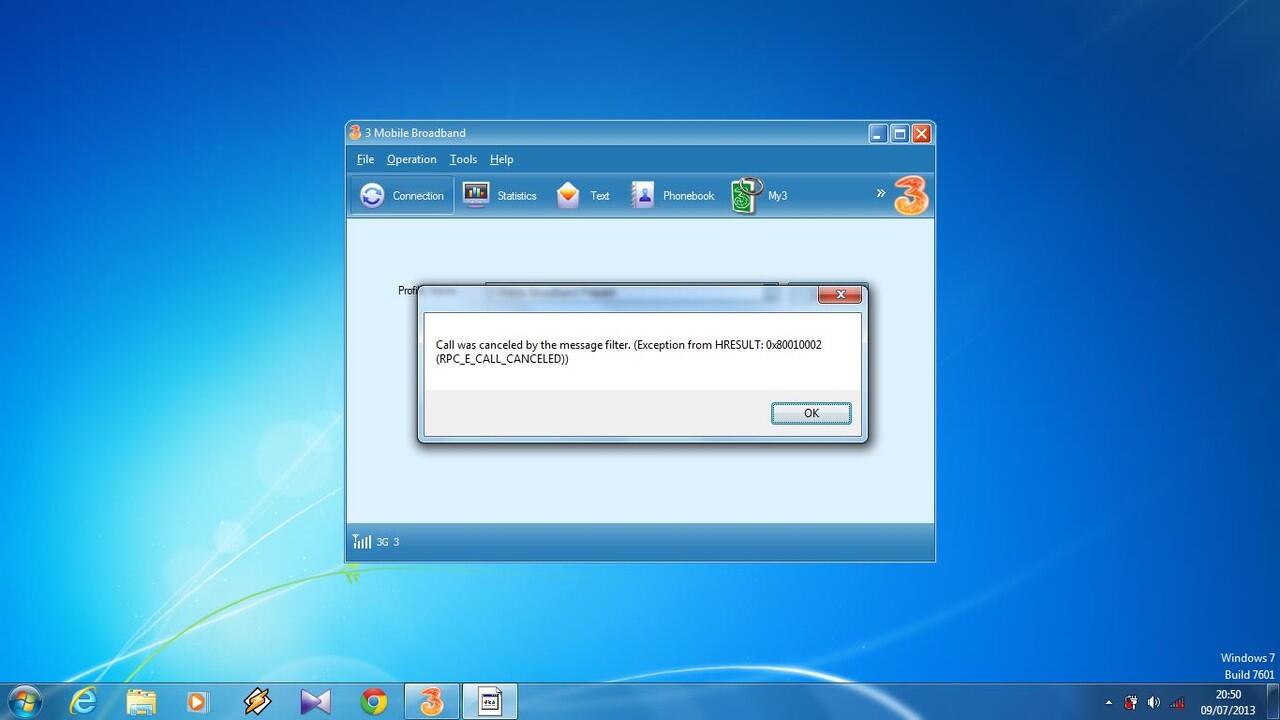
Task: Open the network signal tray icon
Action: pos(1177,702)
